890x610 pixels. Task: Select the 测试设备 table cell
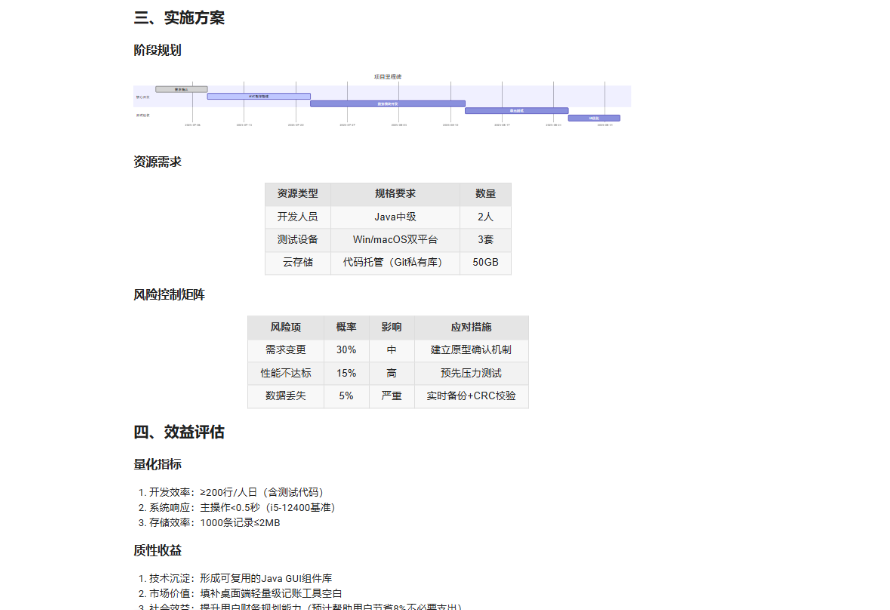coord(297,239)
